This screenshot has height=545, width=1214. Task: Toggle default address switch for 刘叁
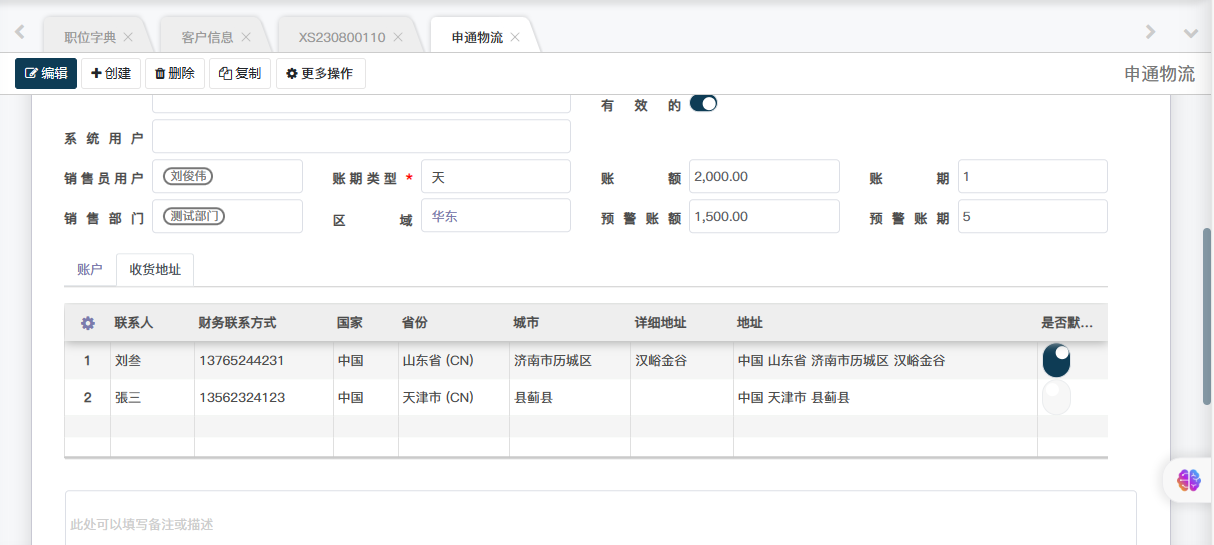tap(1056, 360)
